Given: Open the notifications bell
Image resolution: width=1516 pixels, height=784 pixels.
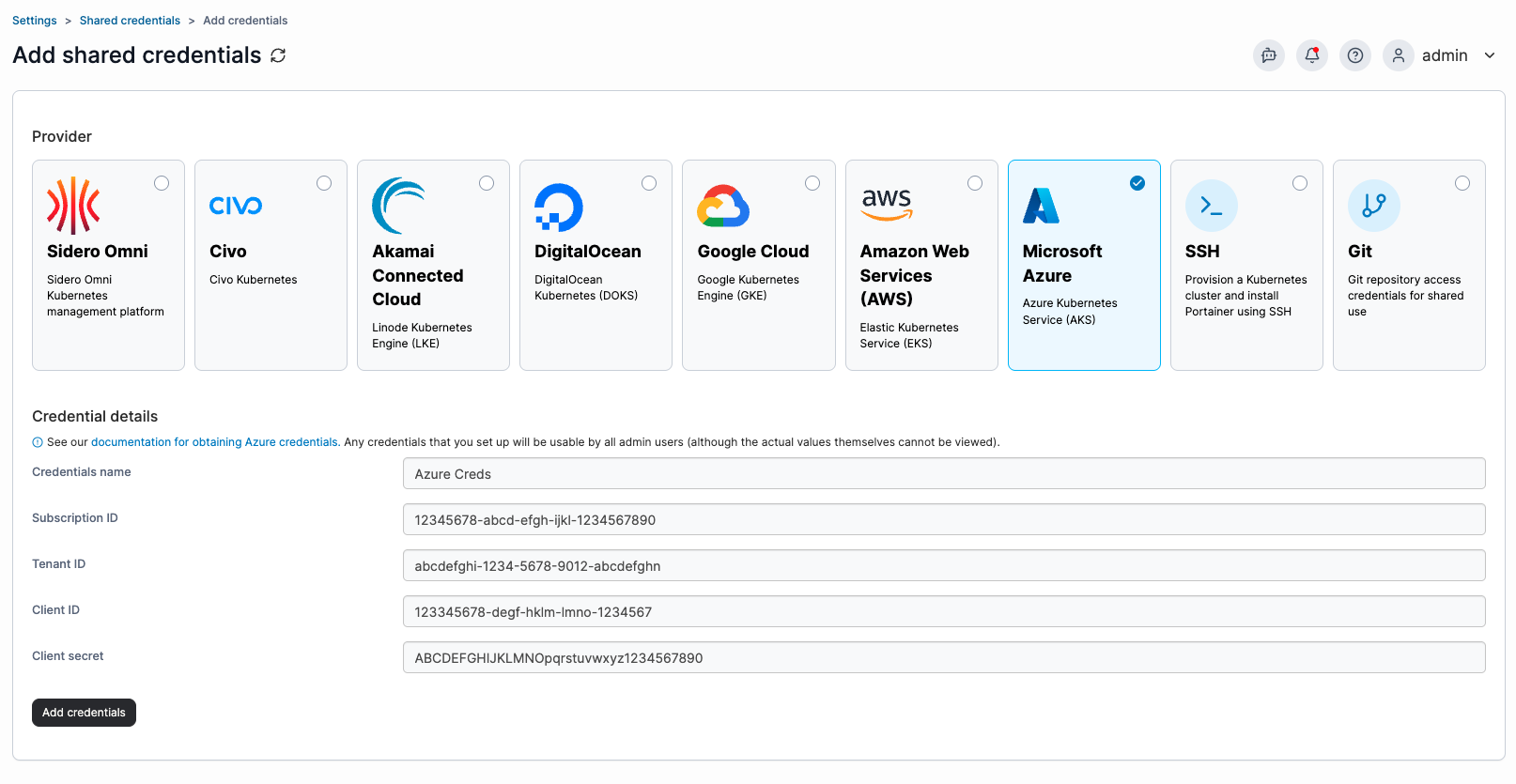Looking at the screenshot, I should pos(1312,55).
